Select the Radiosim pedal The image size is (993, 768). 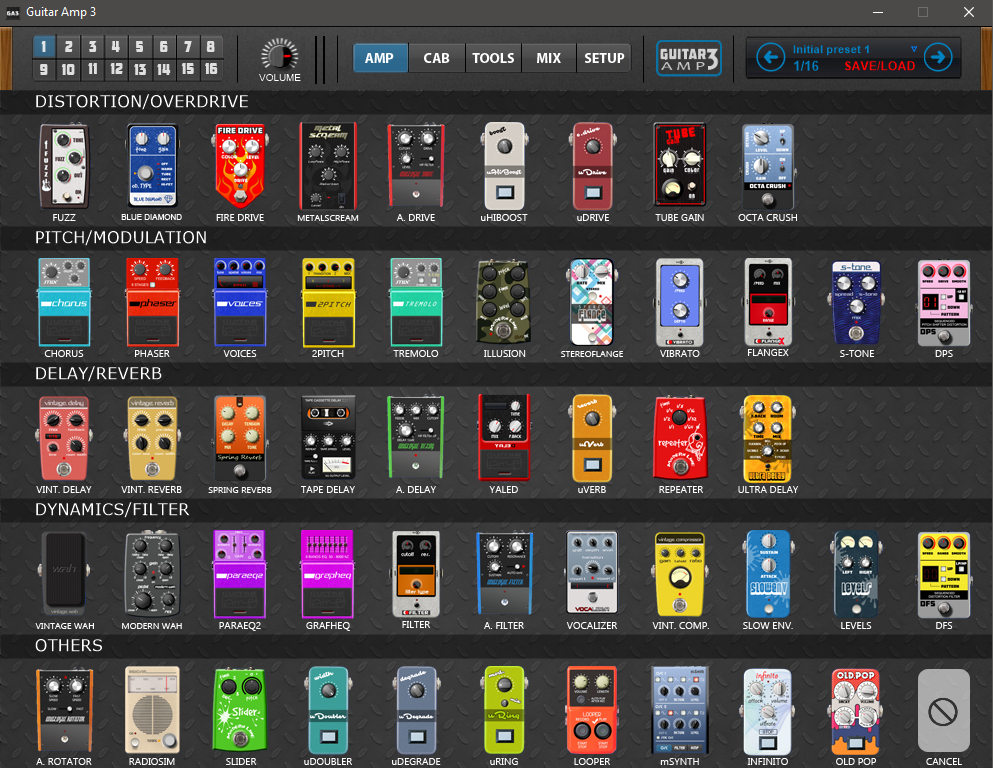pos(152,710)
